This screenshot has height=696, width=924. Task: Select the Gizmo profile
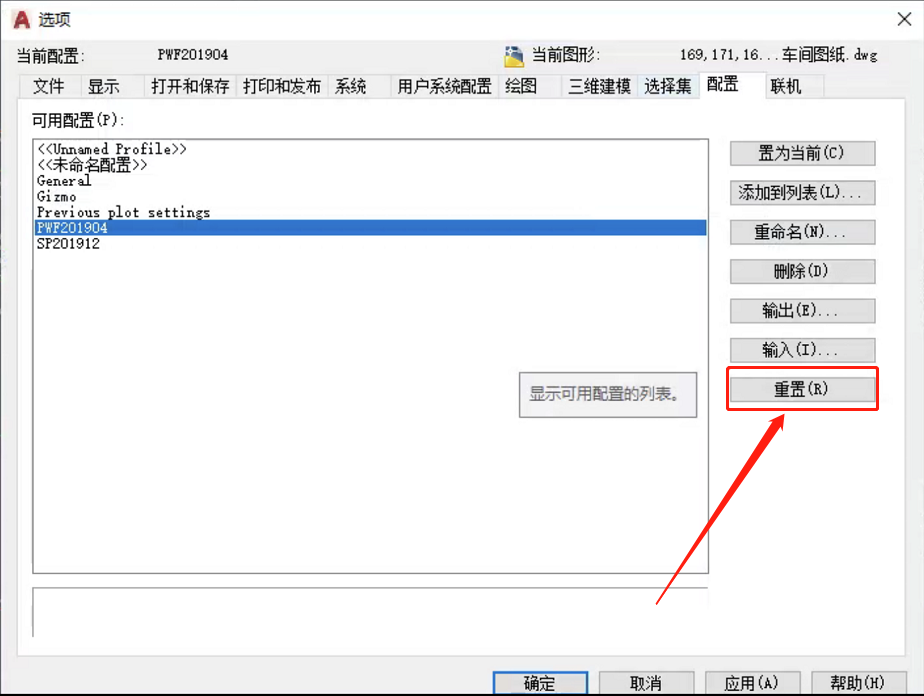tap(371, 196)
